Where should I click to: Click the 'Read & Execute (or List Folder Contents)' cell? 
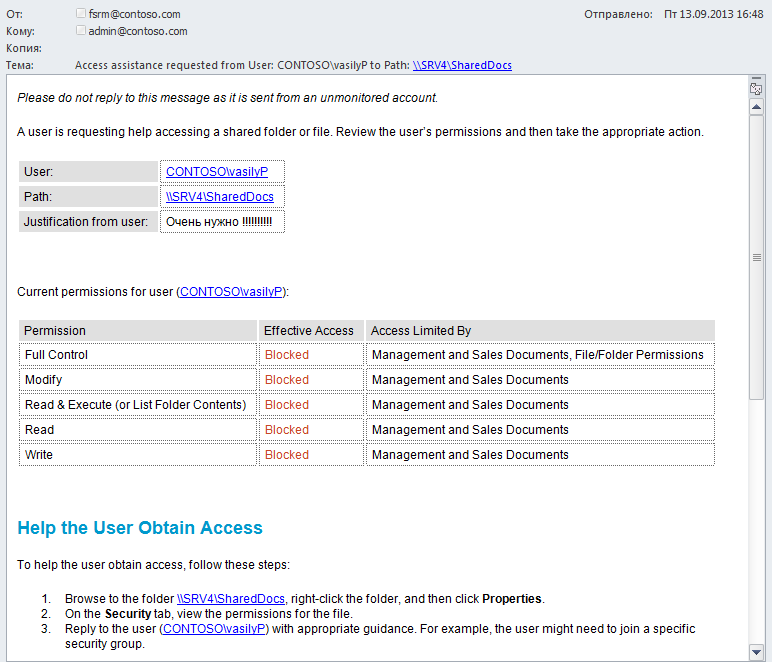[138, 405]
